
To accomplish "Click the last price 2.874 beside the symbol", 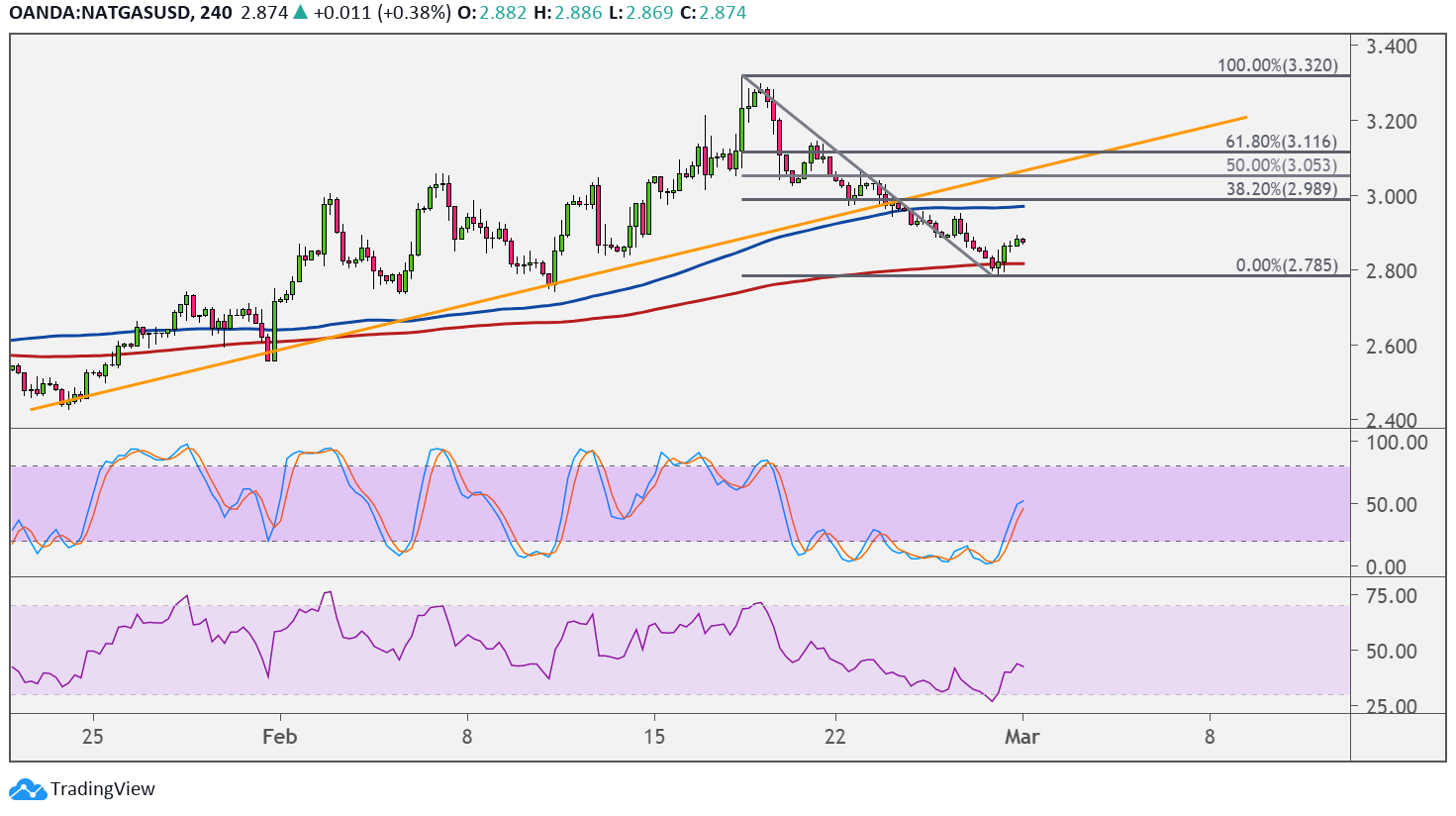I will (264, 13).
